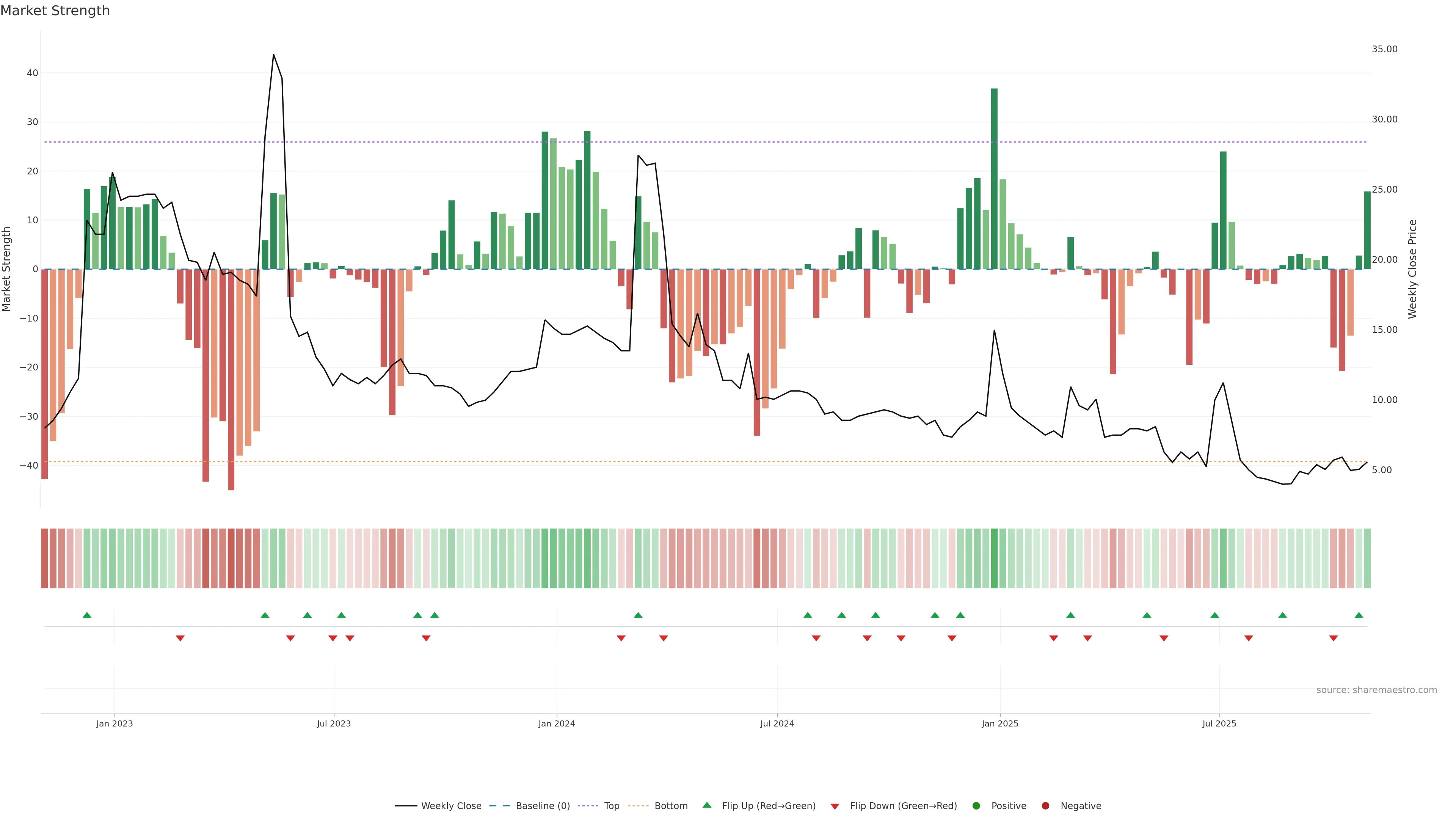This screenshot has width=1456, height=819.
Task: Click the darkest green heatmap strip cell
Action: pyautogui.click(x=994, y=559)
